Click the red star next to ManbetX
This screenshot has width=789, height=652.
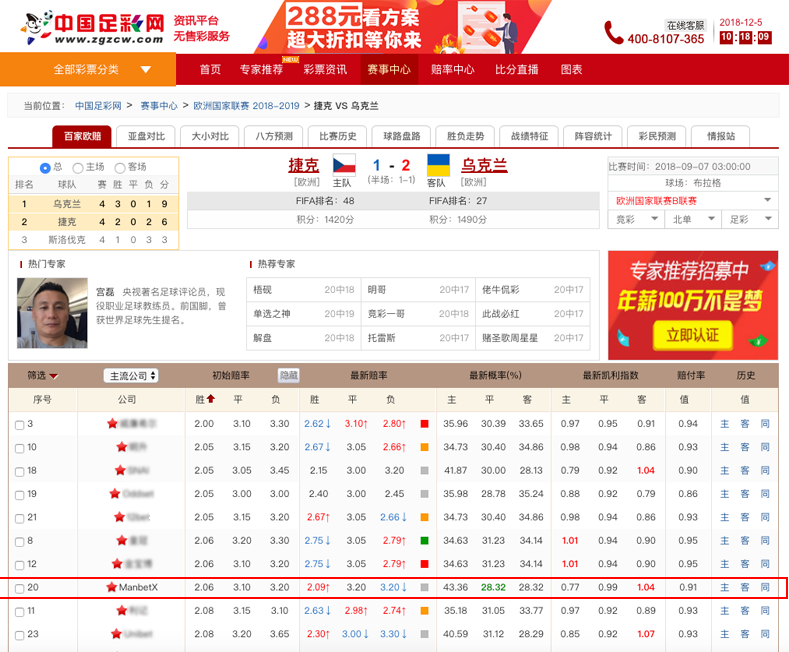112,587
